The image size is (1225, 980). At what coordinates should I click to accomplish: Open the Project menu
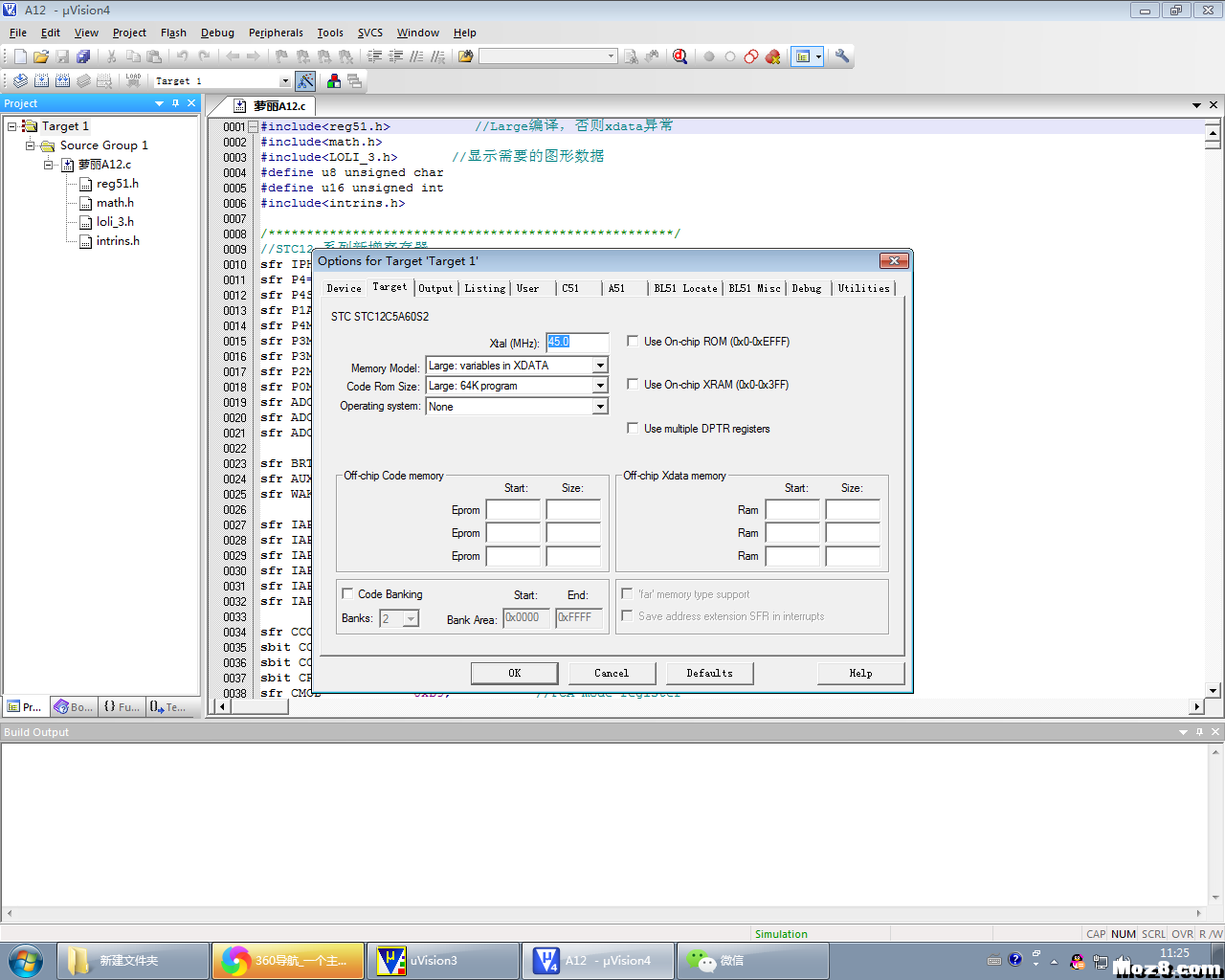(x=129, y=33)
